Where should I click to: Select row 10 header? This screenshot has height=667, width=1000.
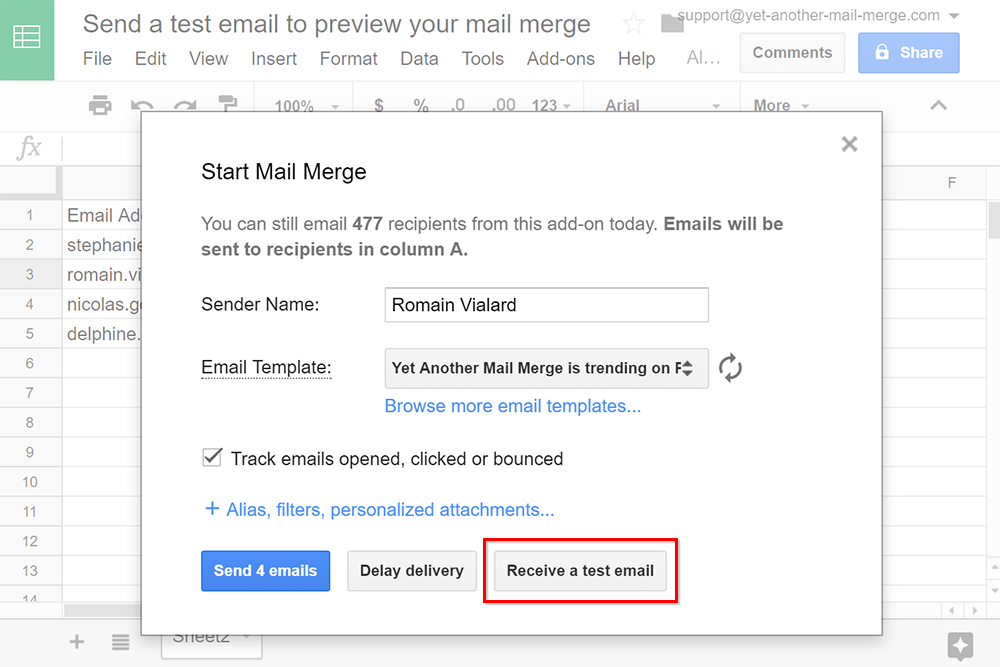(30, 481)
